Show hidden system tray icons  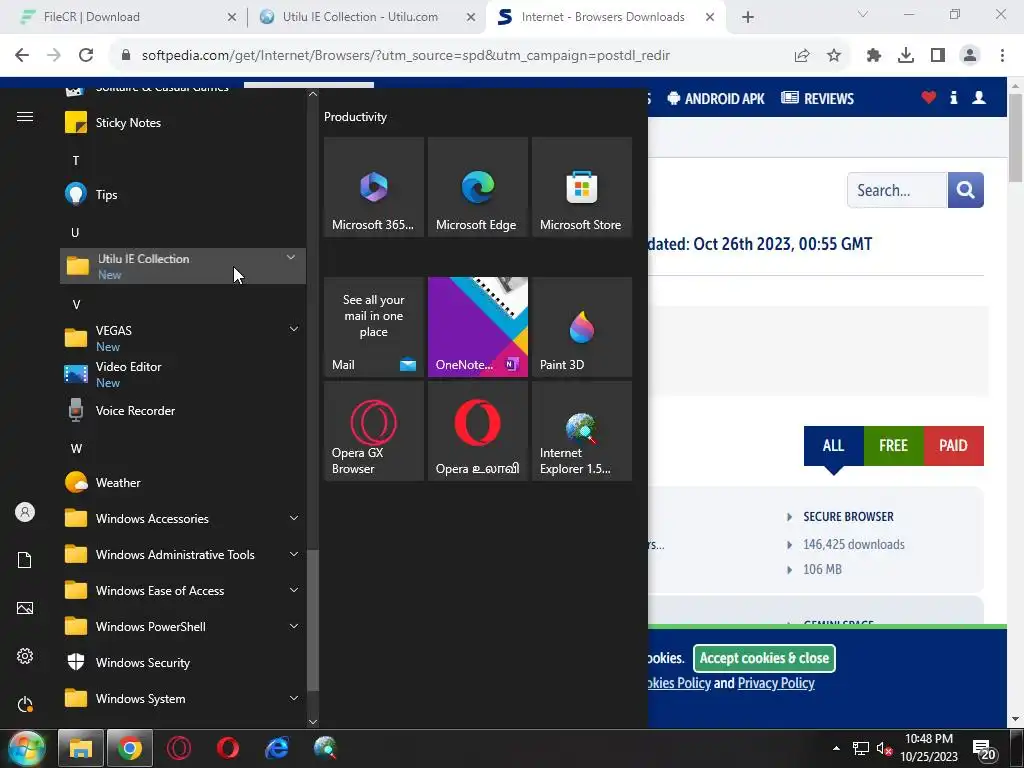coord(836,748)
